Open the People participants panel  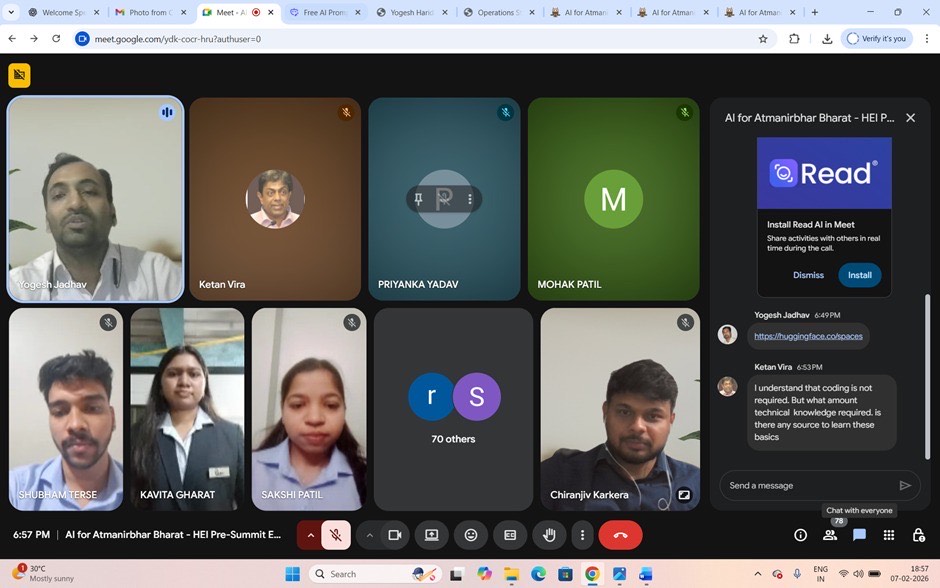pyautogui.click(x=829, y=535)
